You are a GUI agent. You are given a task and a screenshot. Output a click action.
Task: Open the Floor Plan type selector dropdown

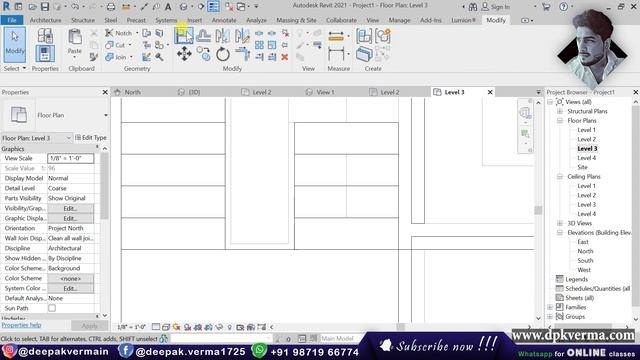106,115
